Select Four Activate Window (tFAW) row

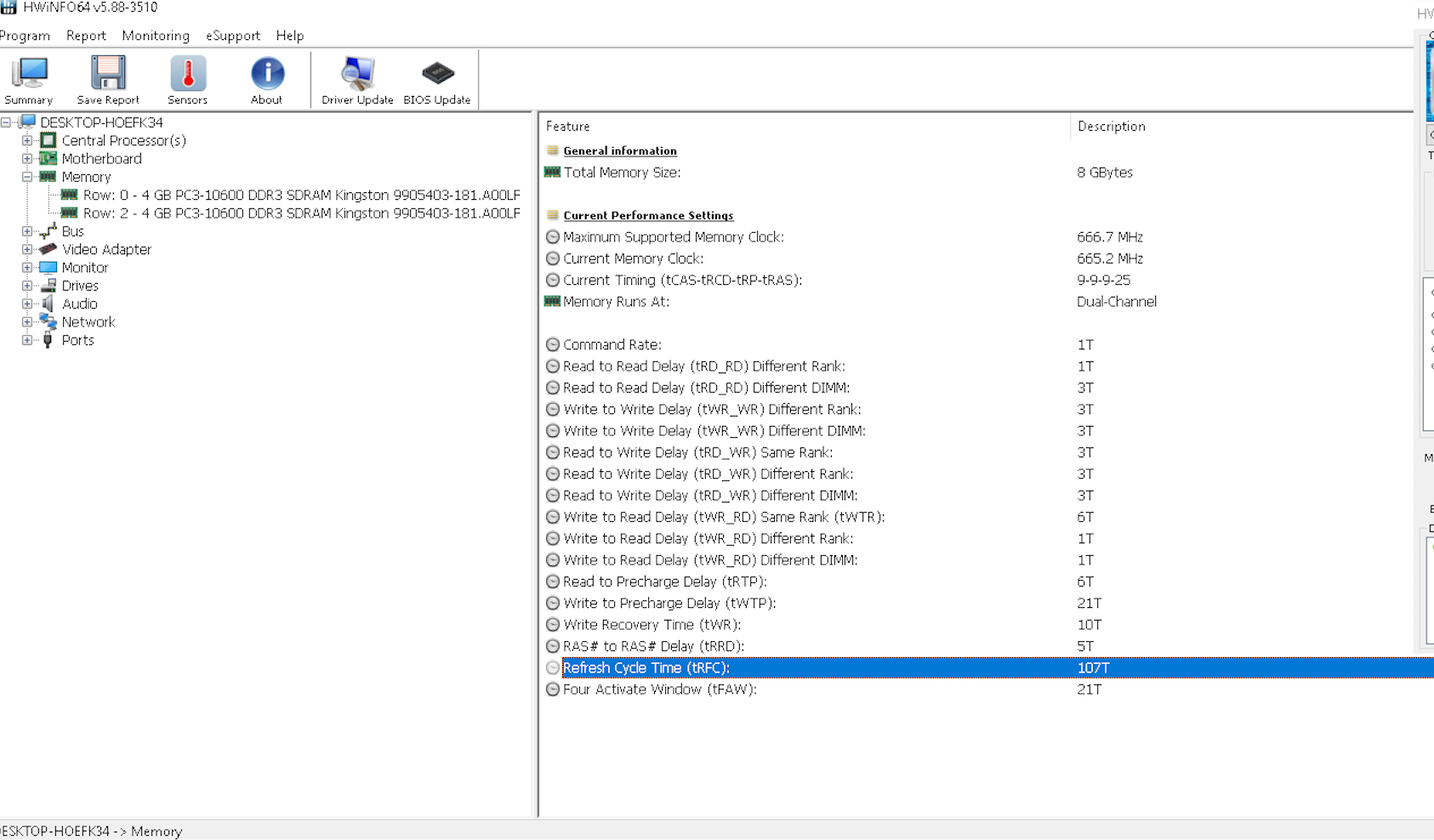point(988,690)
